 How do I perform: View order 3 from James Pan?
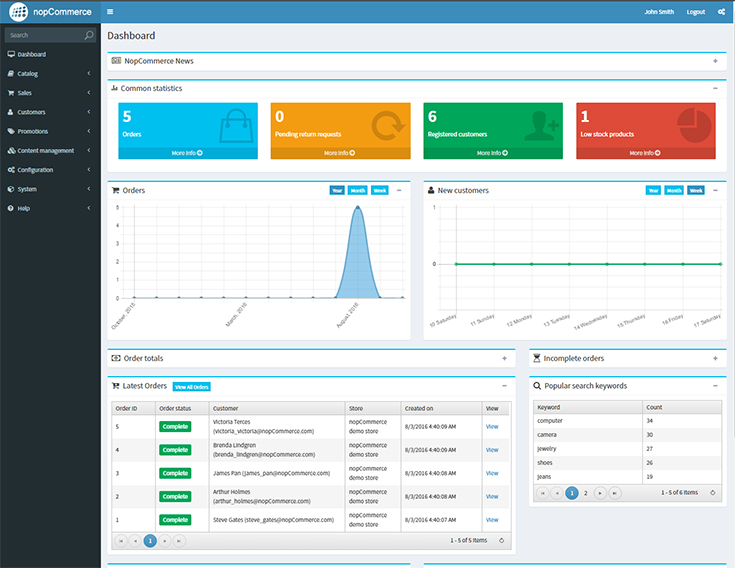[x=492, y=473]
